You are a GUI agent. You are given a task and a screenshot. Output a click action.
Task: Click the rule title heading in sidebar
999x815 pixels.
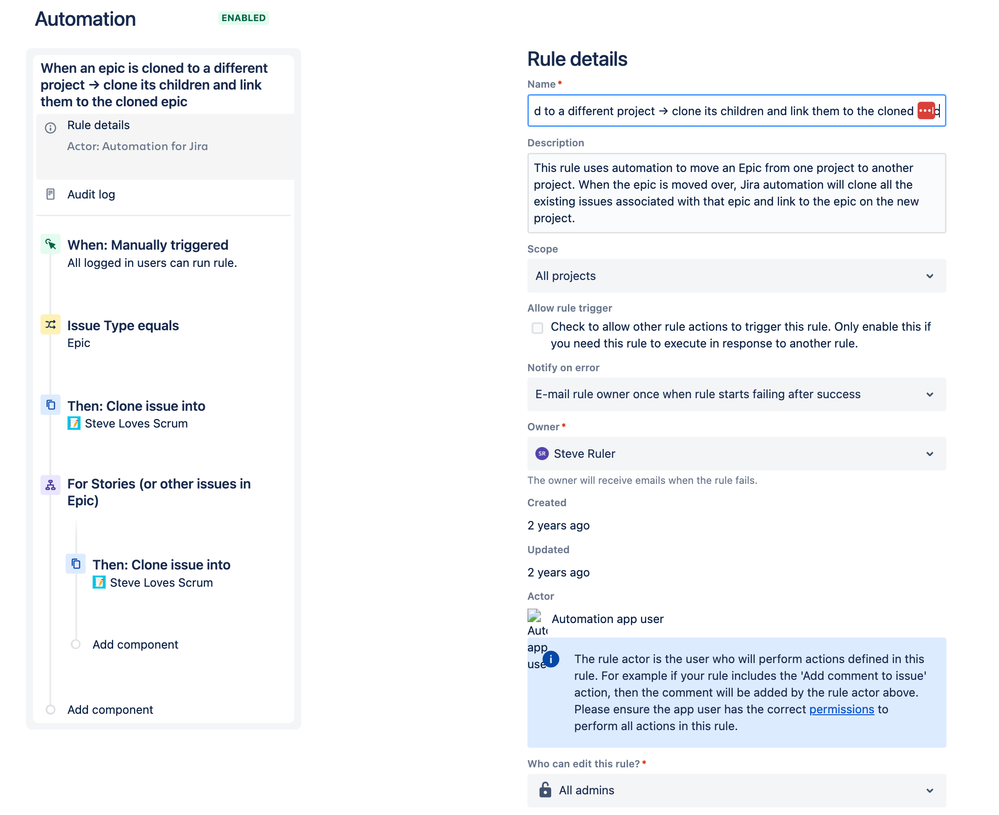tap(154, 85)
